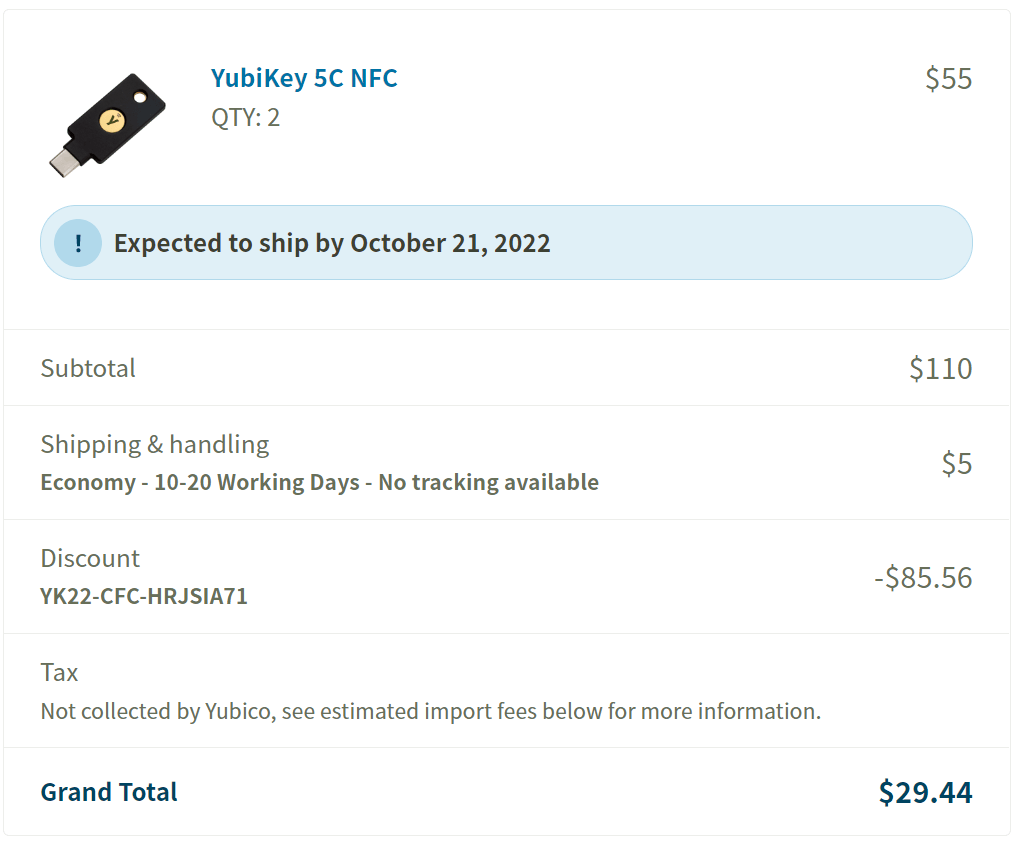Click the Tax label
Screen dimensions: 1021x841
pos(59,672)
